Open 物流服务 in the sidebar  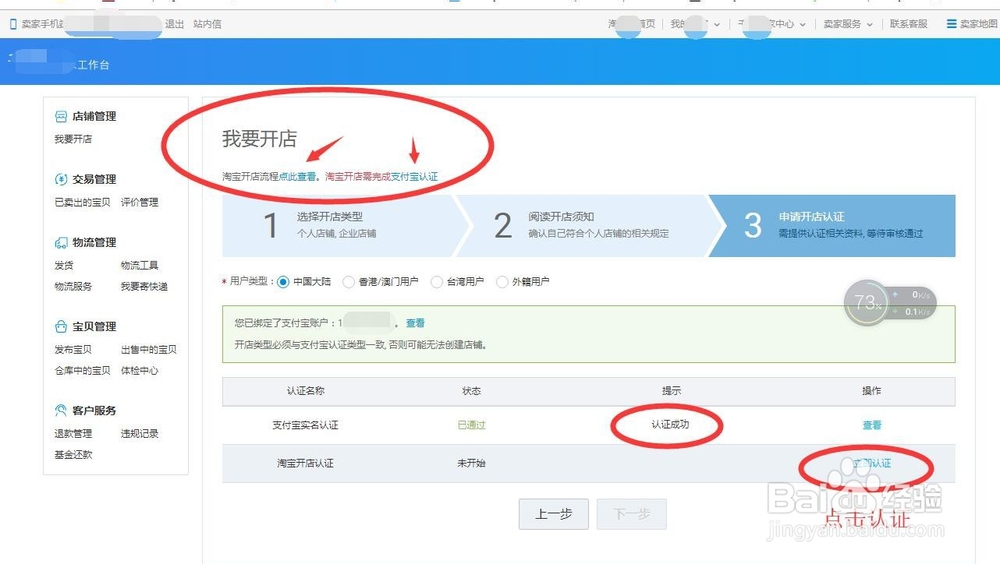pyautogui.click(x=73, y=286)
